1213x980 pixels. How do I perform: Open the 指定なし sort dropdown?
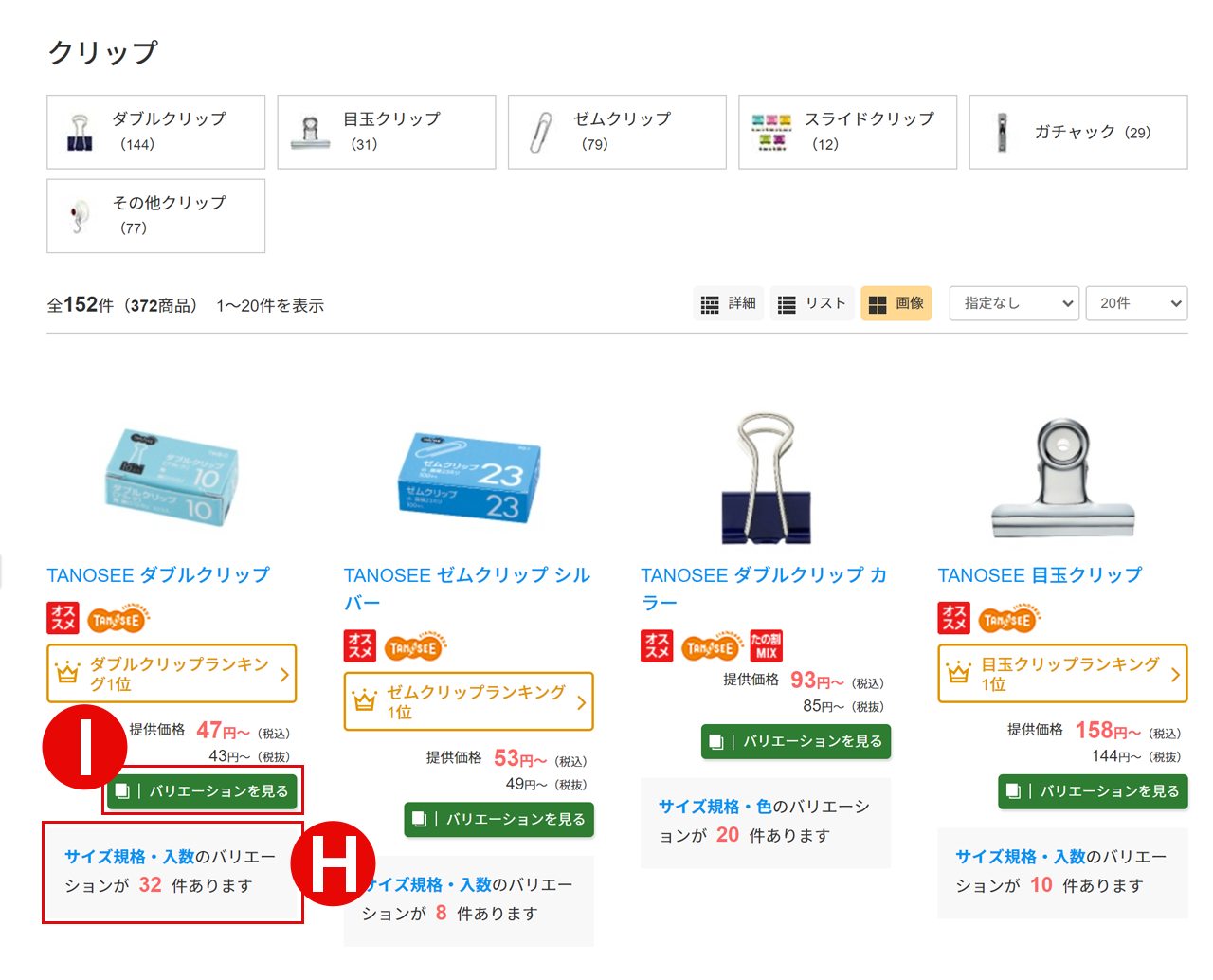[1014, 303]
